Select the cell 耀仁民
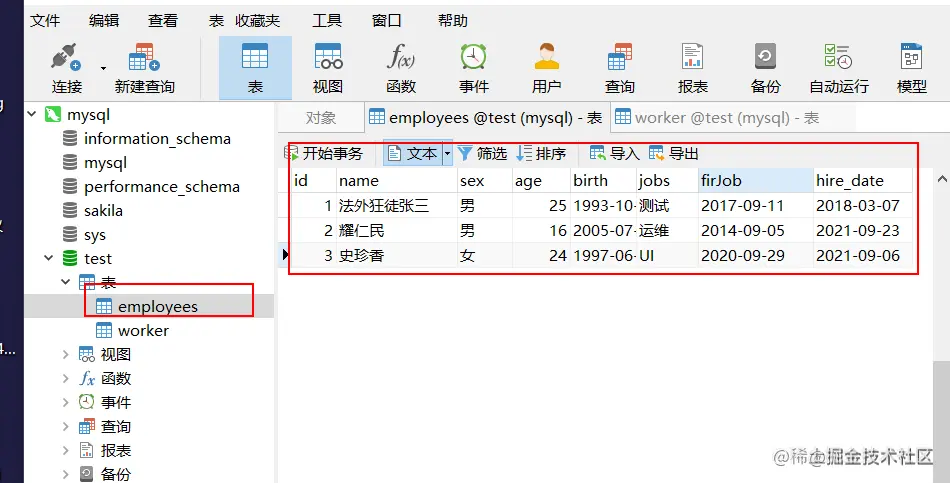The image size is (950, 483). 397,230
